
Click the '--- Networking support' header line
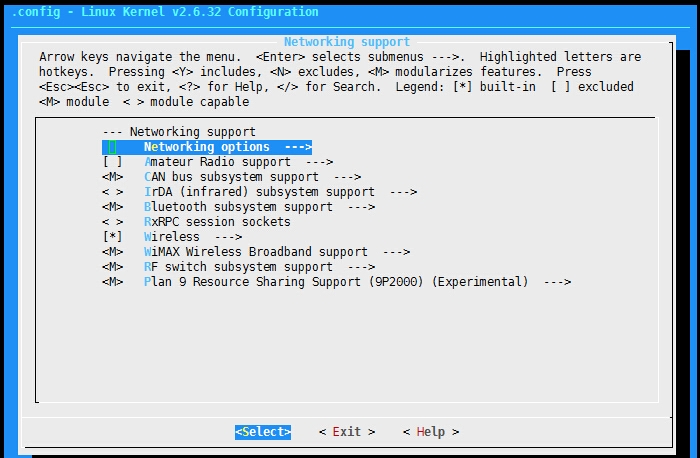pyautogui.click(x=179, y=132)
